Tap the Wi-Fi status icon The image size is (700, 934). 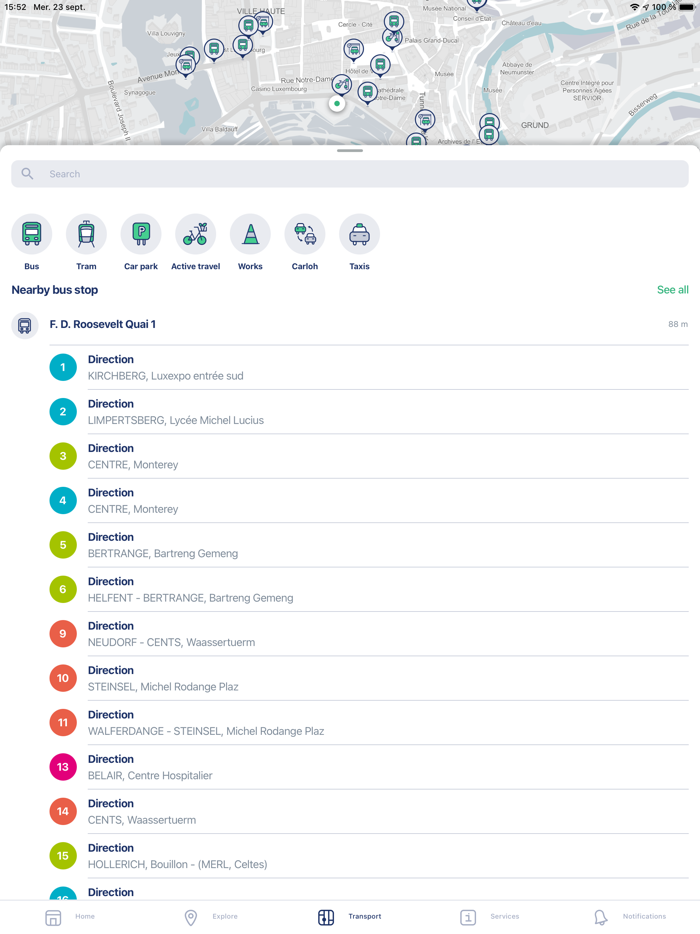(x=634, y=7)
